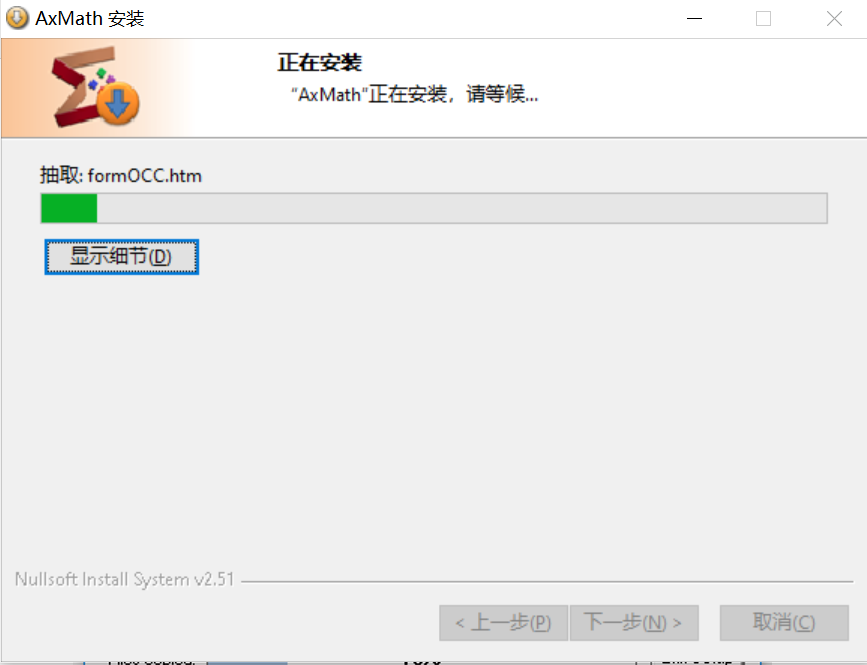Screen dimensions: 867x665
Task: Click the AxMath 安装 window title text
Action: (90, 18)
